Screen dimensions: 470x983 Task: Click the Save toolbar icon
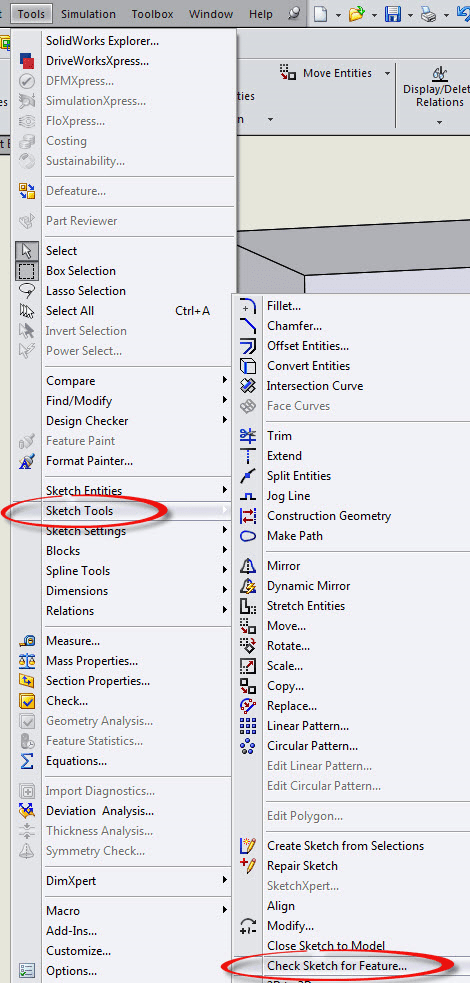[392, 14]
